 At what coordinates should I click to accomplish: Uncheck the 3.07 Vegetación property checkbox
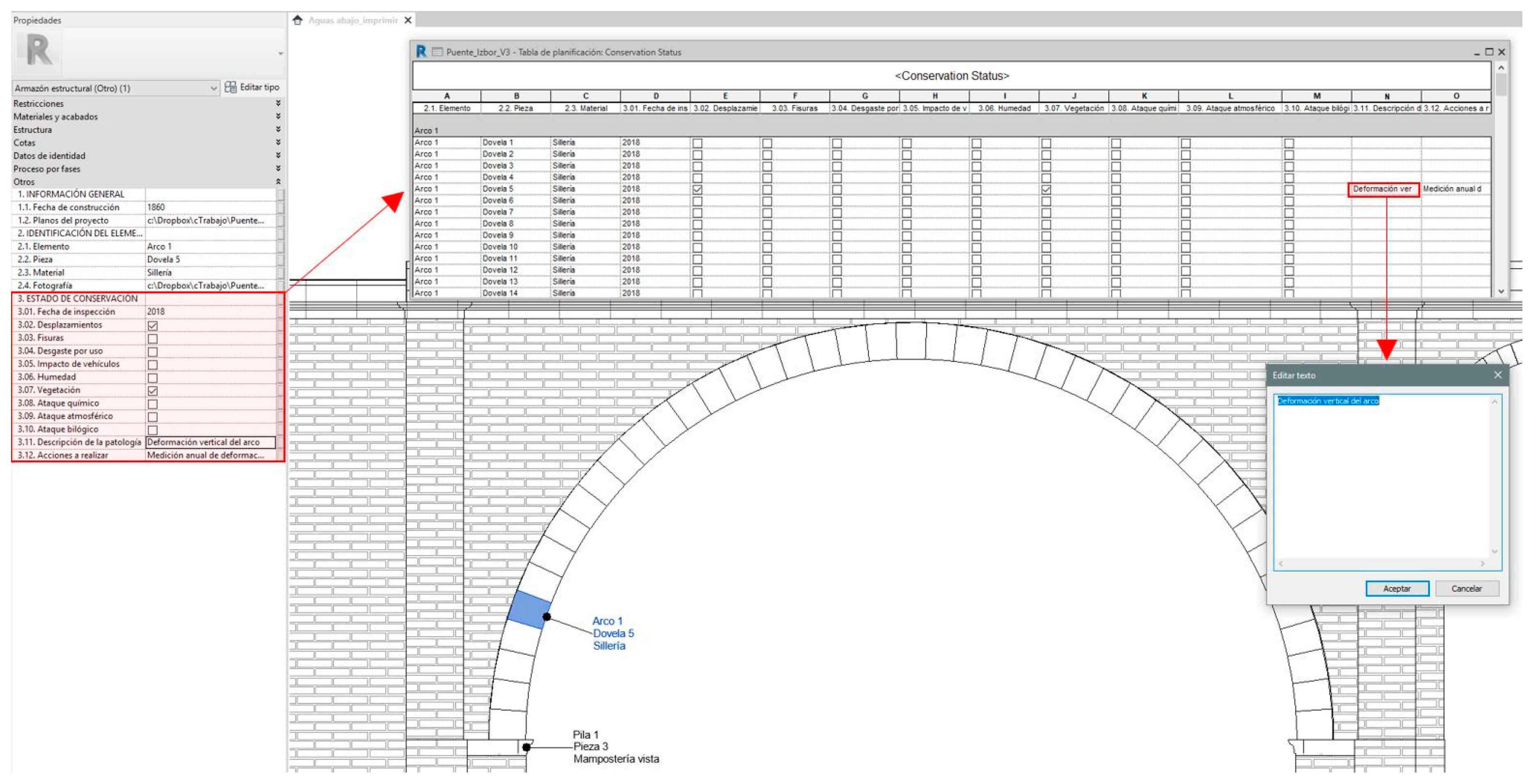153,391
